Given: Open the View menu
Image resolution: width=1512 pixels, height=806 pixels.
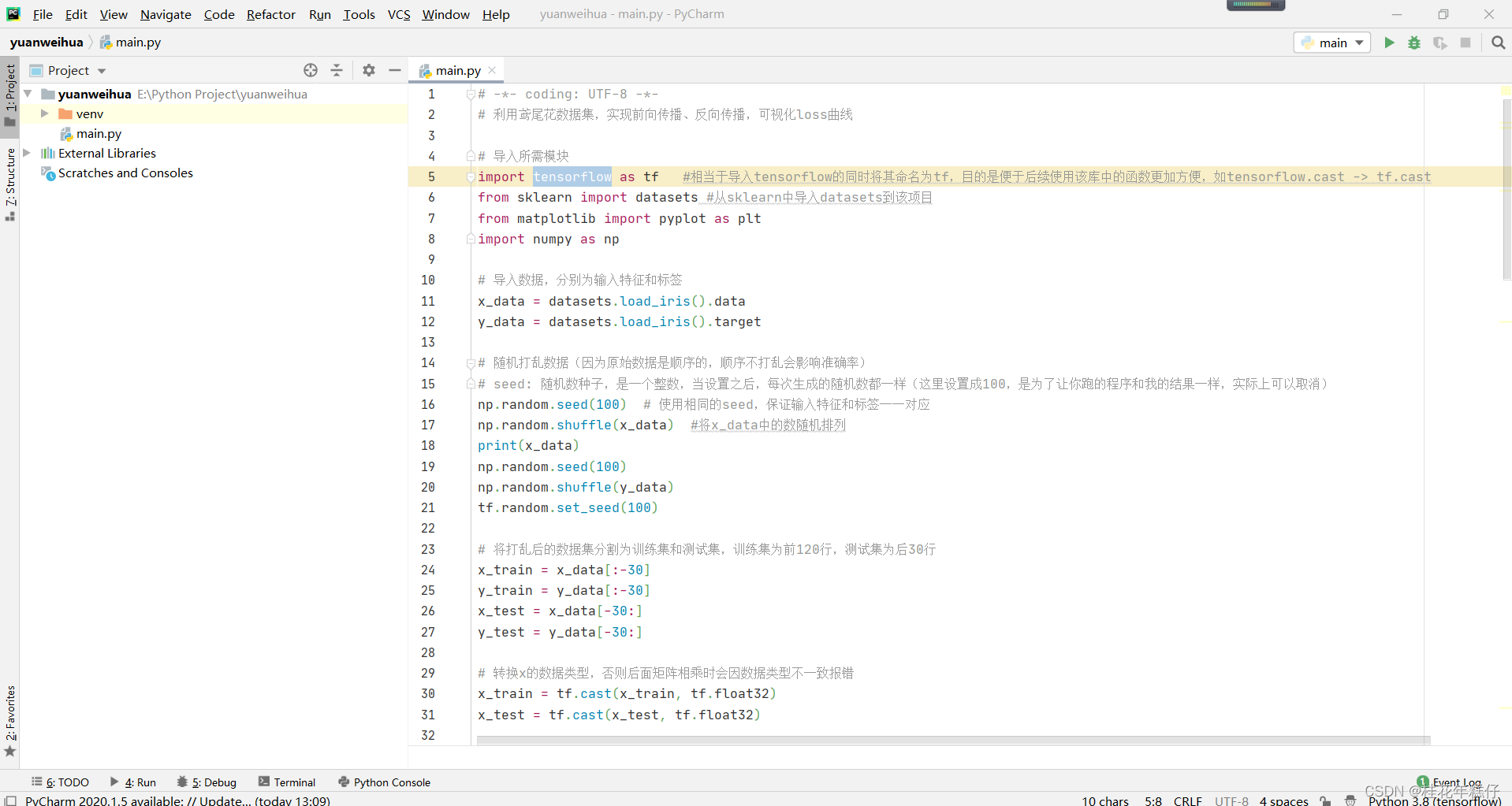Looking at the screenshot, I should coord(114,14).
